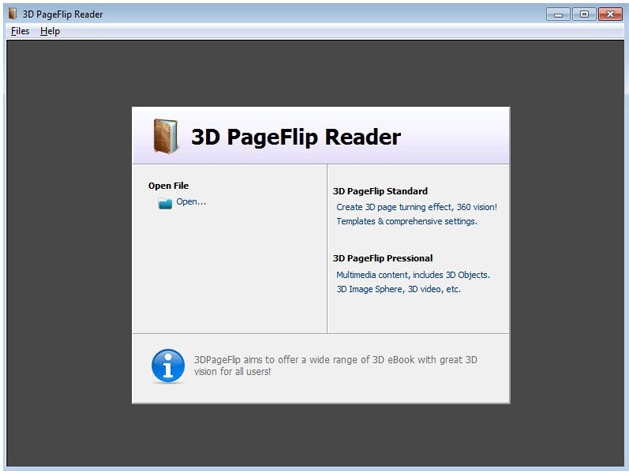Open the 'Multimedia content, includes 3D Objects' link
The height and width of the screenshot is (474, 629).
[x=413, y=275]
